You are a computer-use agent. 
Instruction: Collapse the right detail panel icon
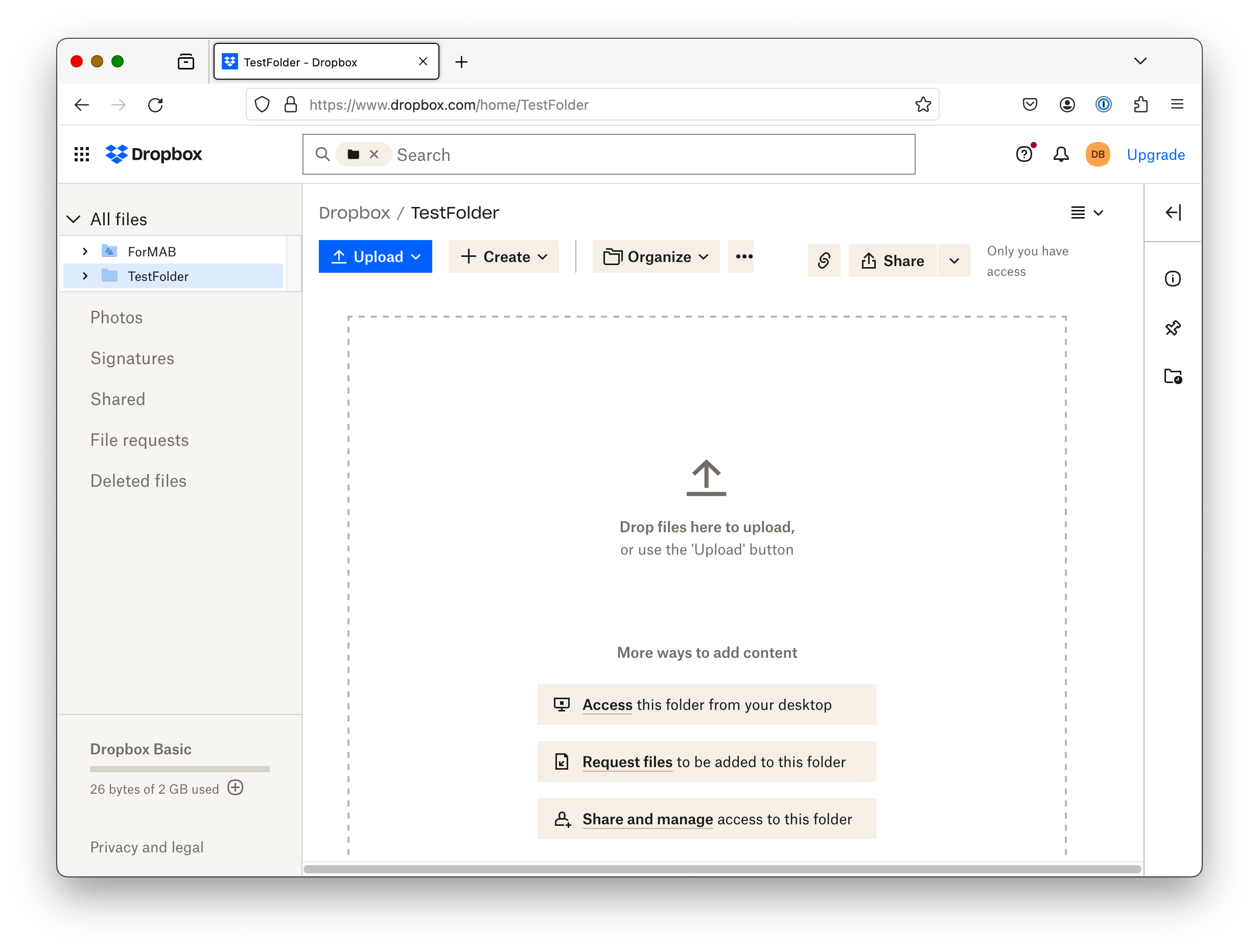(x=1172, y=213)
